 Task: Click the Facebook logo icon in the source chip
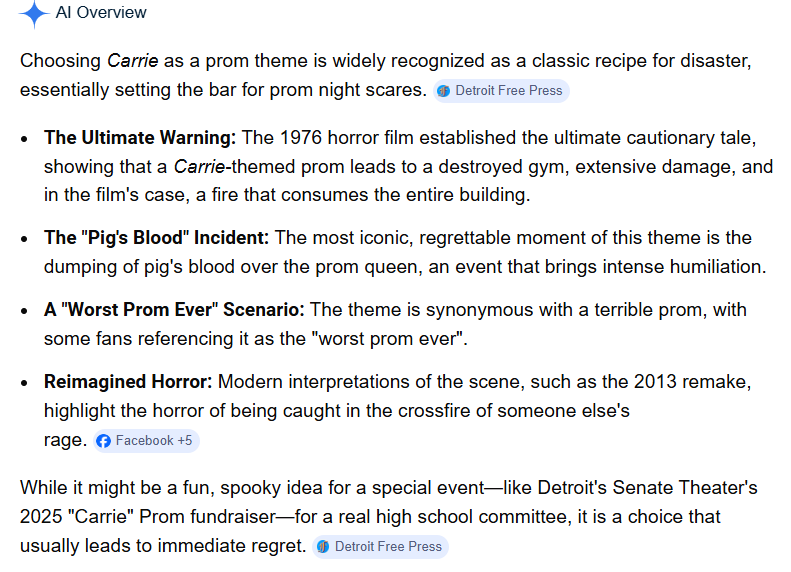(x=104, y=441)
